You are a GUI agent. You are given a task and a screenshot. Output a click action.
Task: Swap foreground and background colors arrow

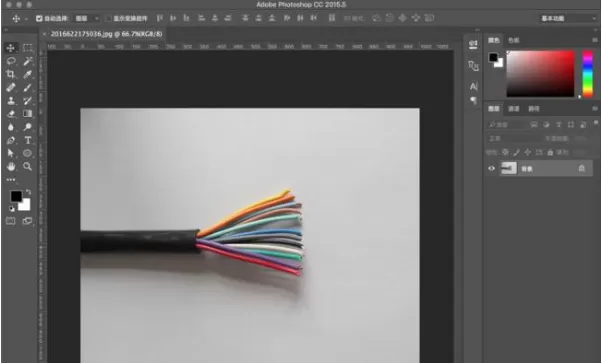point(28,192)
